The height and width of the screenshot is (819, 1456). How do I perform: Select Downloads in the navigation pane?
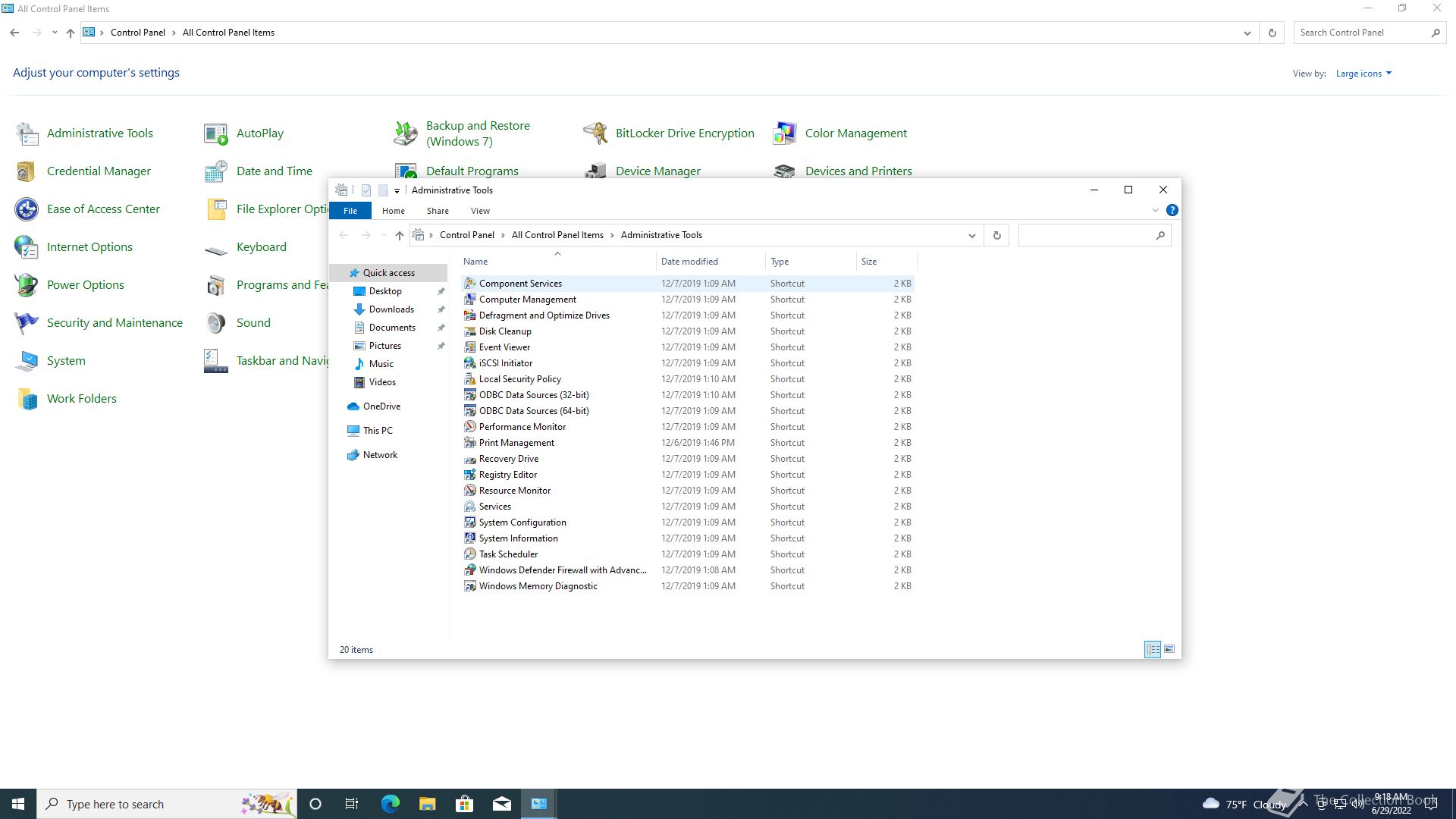click(x=391, y=309)
